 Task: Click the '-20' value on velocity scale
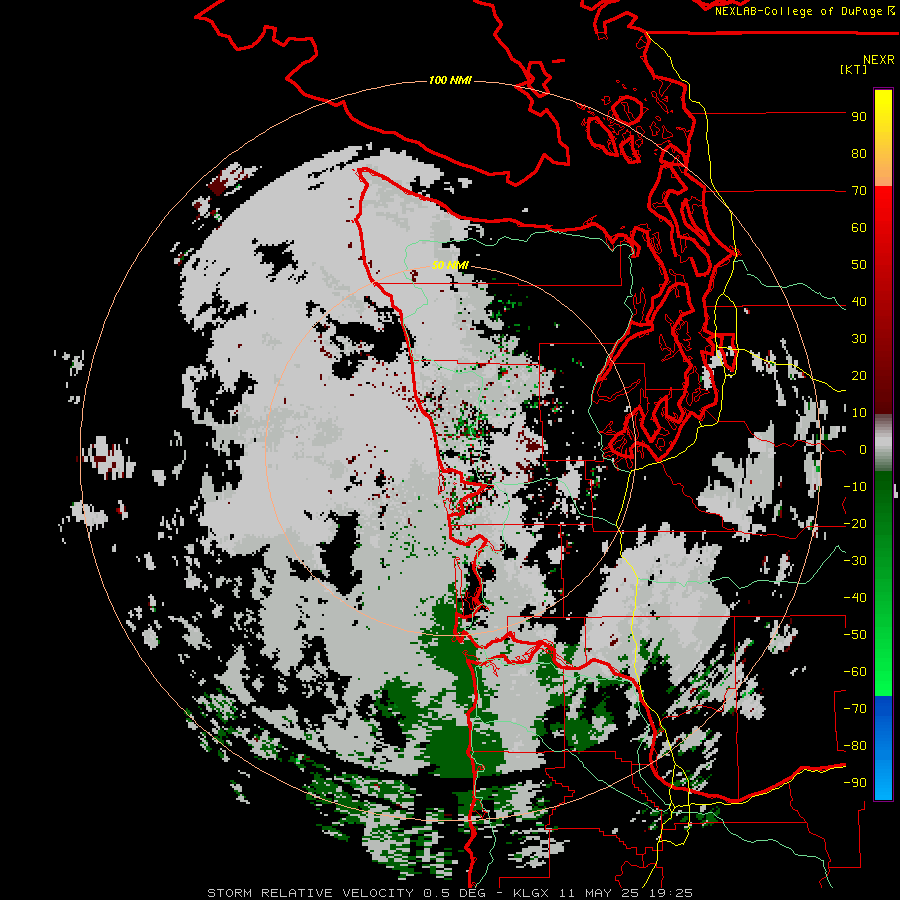tap(855, 524)
